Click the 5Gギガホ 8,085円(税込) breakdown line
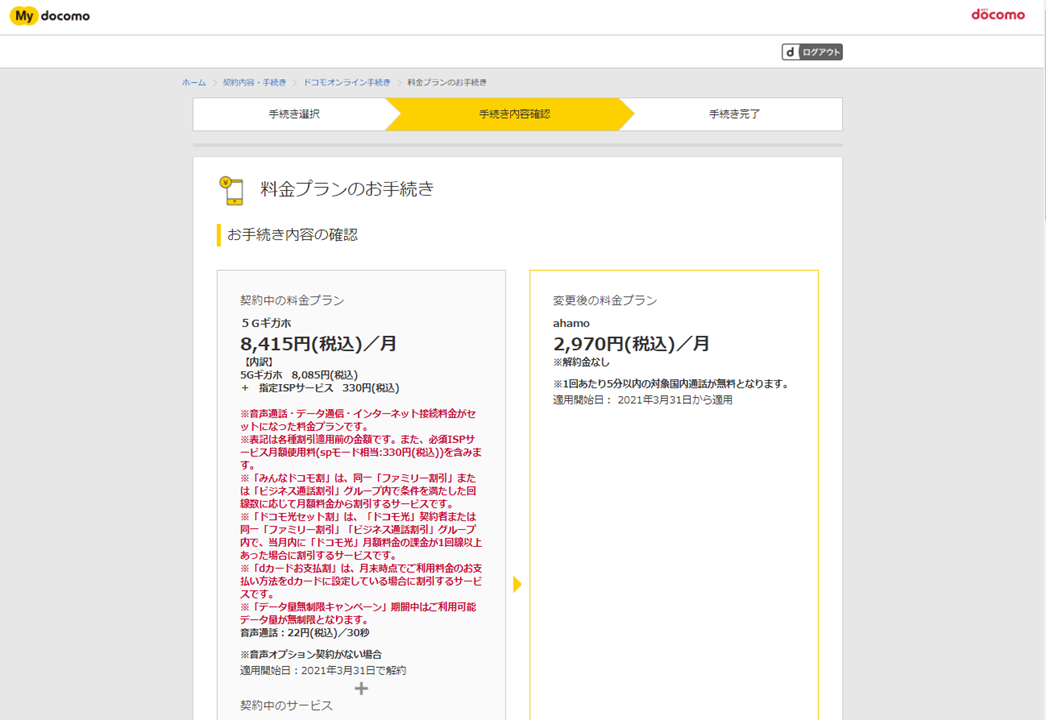Viewport: 1046px width, 720px height. click(299, 375)
